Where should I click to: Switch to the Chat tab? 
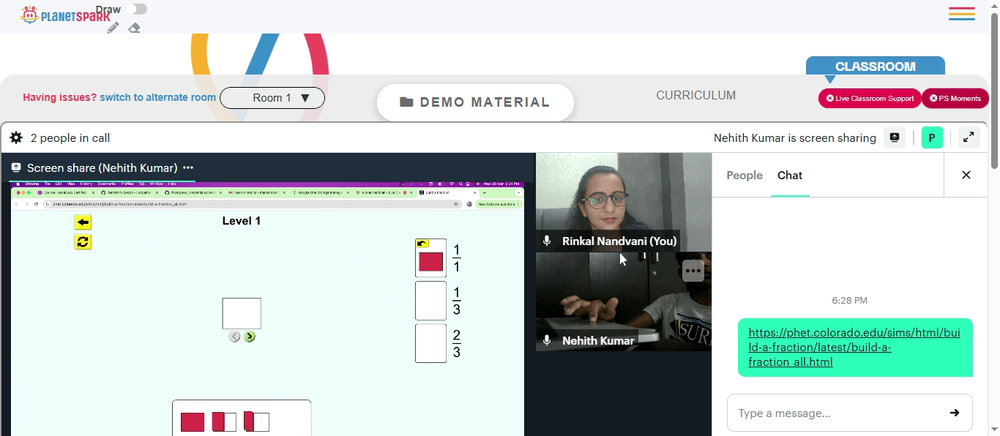790,175
